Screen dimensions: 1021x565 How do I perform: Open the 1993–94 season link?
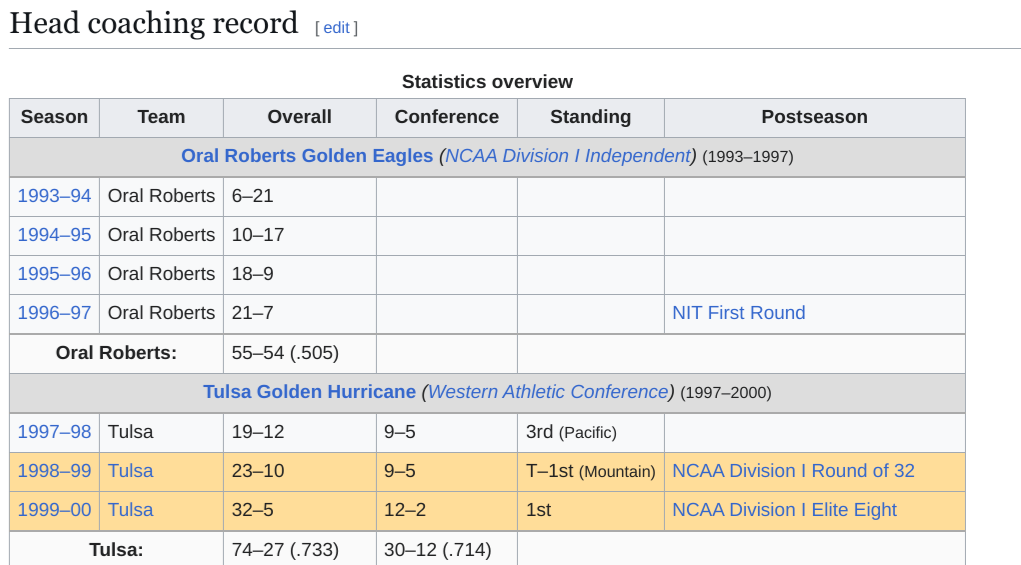(x=54, y=196)
